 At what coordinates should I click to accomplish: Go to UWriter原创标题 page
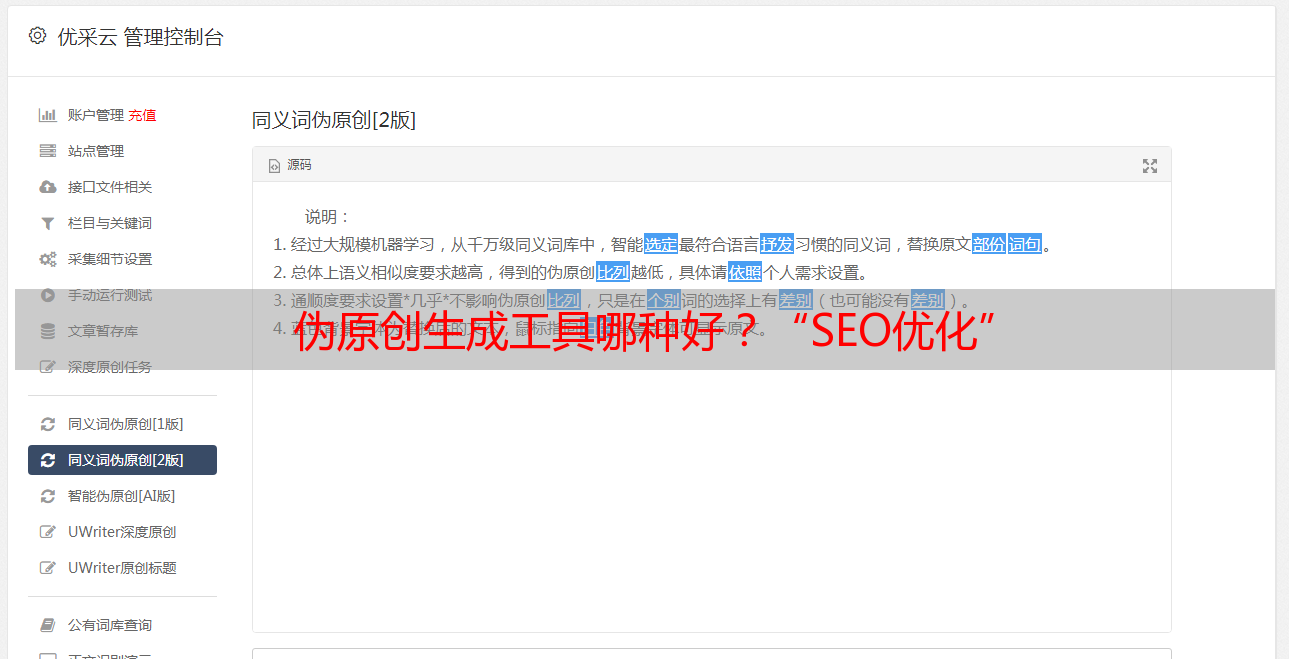[x=121, y=568]
